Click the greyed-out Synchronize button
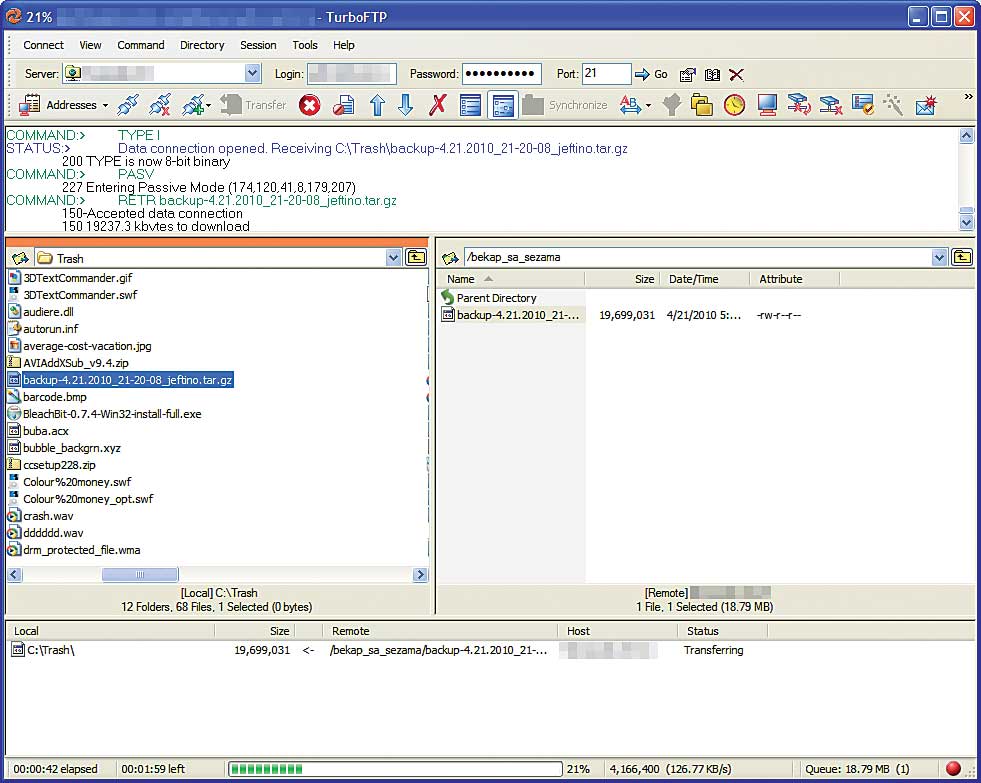The height and width of the screenshot is (783, 981). coord(565,105)
